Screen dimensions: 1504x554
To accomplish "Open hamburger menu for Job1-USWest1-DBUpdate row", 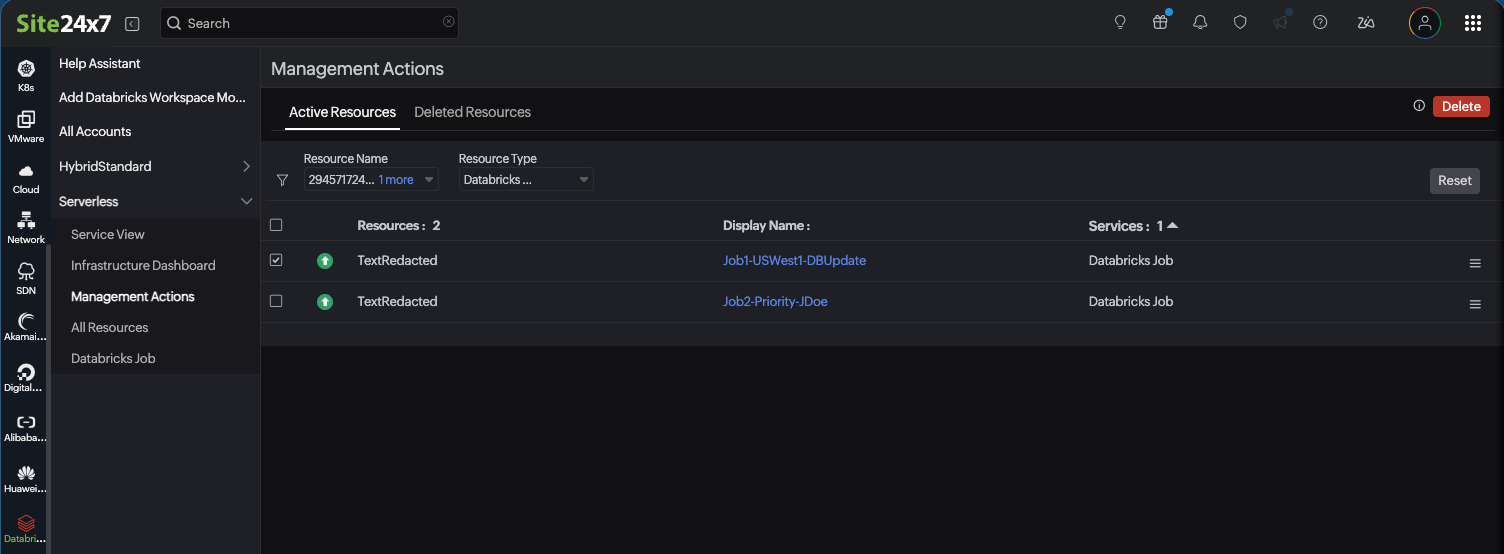I will (1475, 263).
